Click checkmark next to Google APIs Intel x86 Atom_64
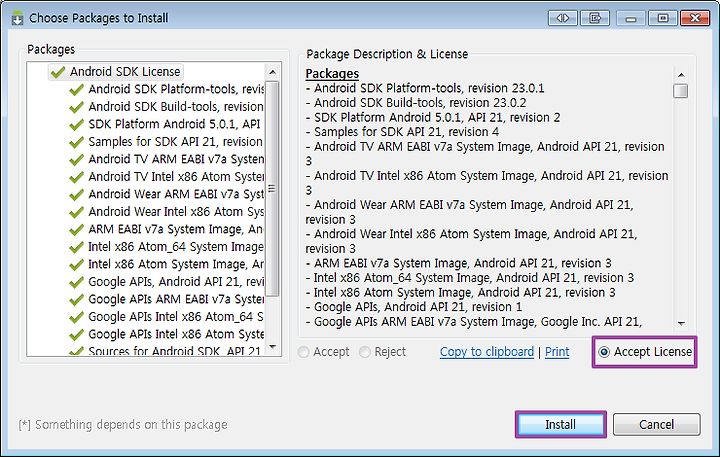The width and height of the screenshot is (720, 457). [x=76, y=317]
